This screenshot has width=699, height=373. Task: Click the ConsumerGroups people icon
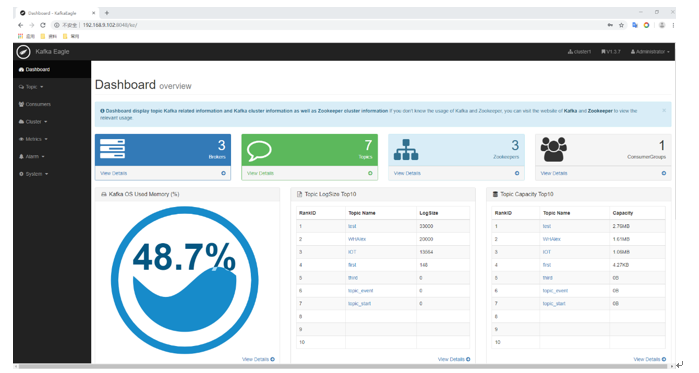tap(553, 149)
